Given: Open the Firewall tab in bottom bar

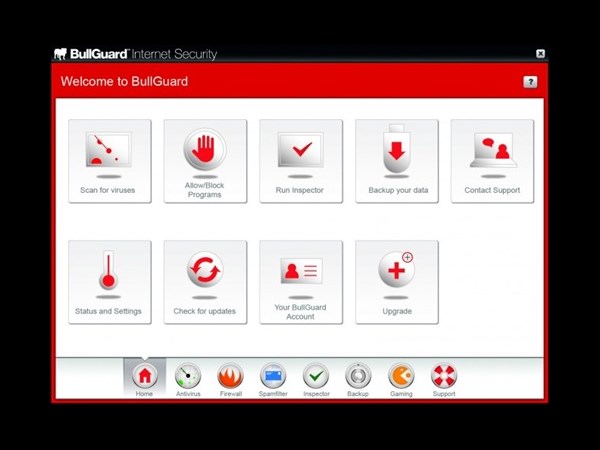Looking at the screenshot, I should click(230, 378).
